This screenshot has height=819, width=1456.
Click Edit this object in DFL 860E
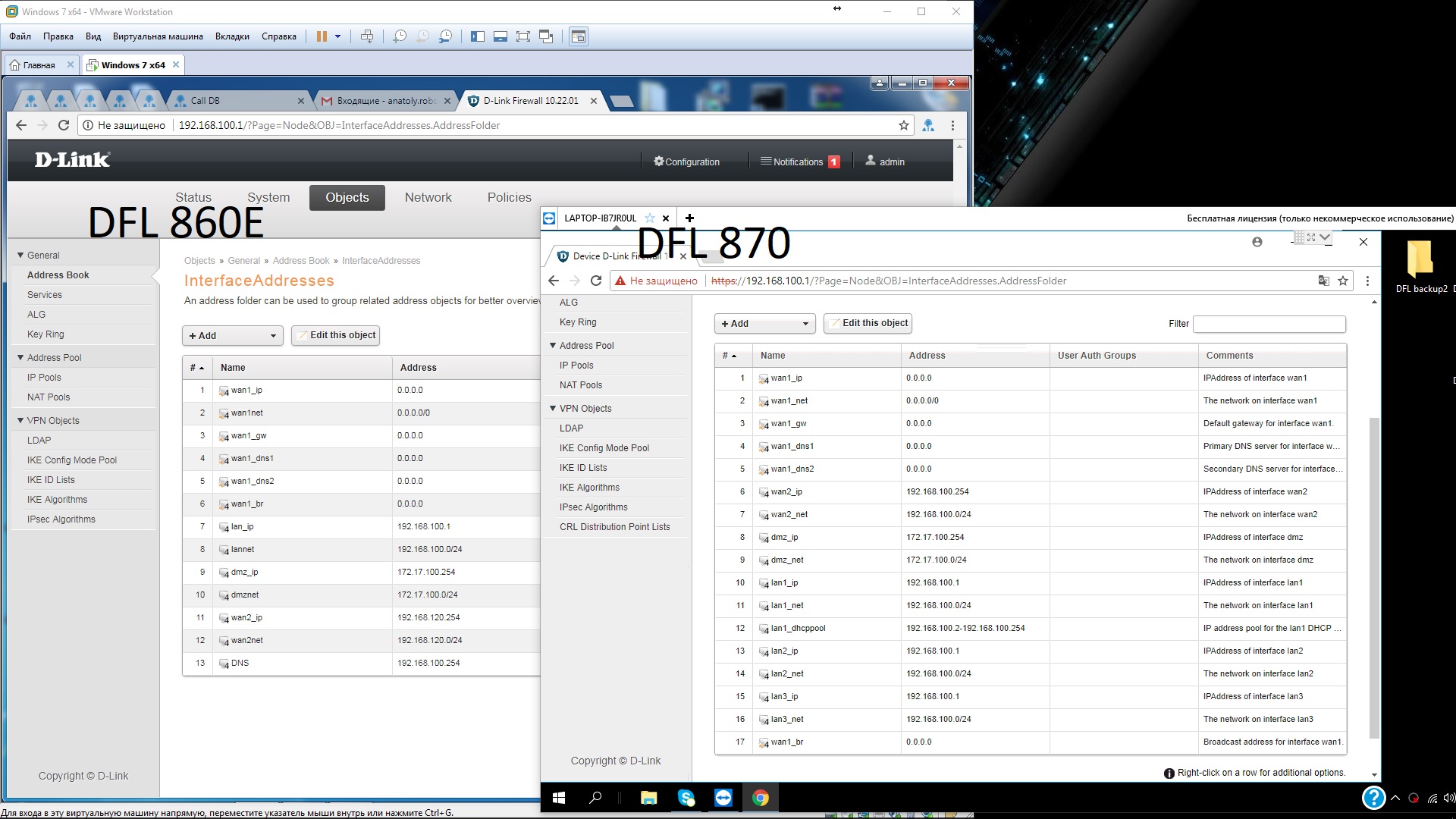pos(335,335)
